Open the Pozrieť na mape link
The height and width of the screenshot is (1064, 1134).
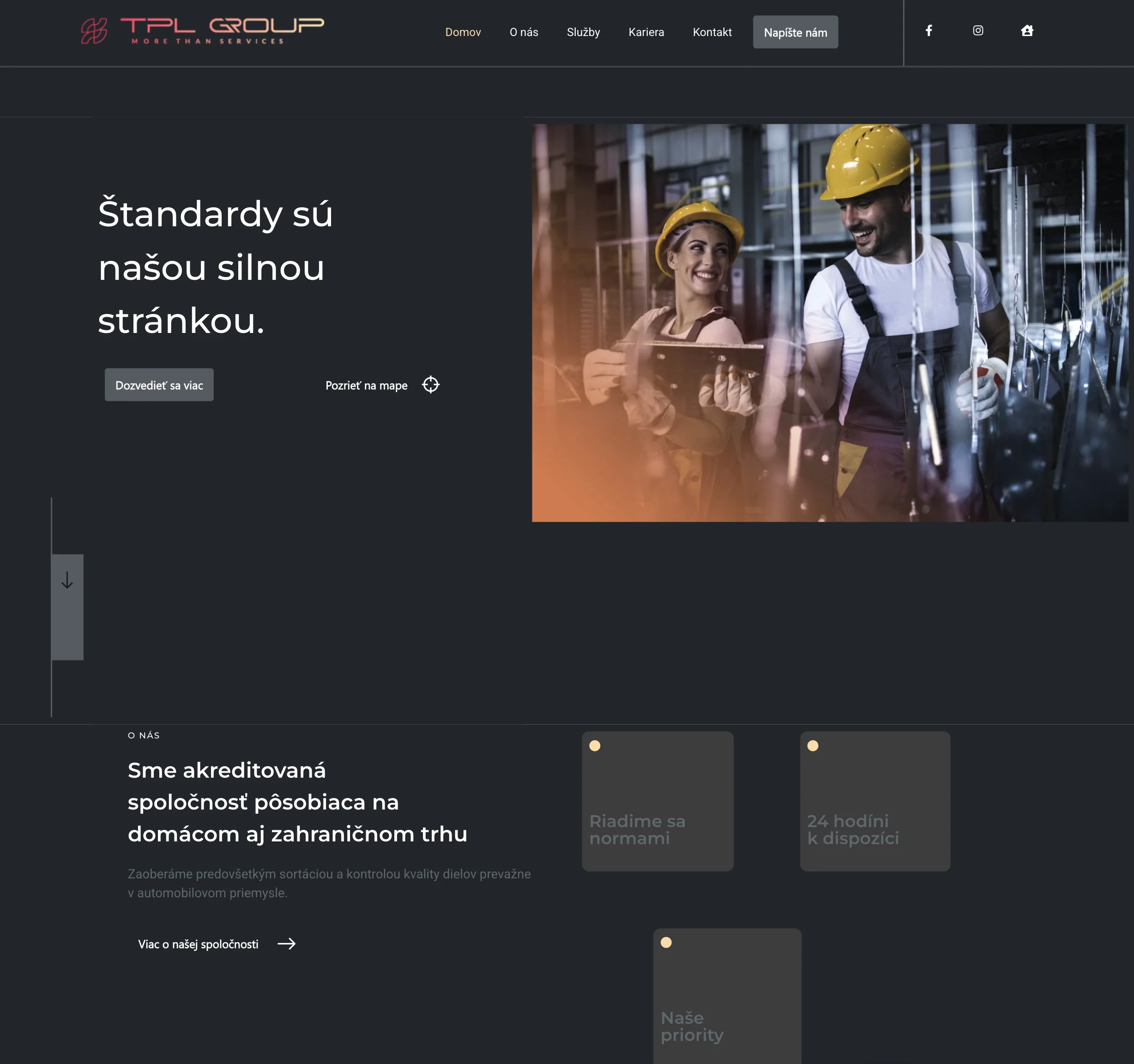pos(366,385)
